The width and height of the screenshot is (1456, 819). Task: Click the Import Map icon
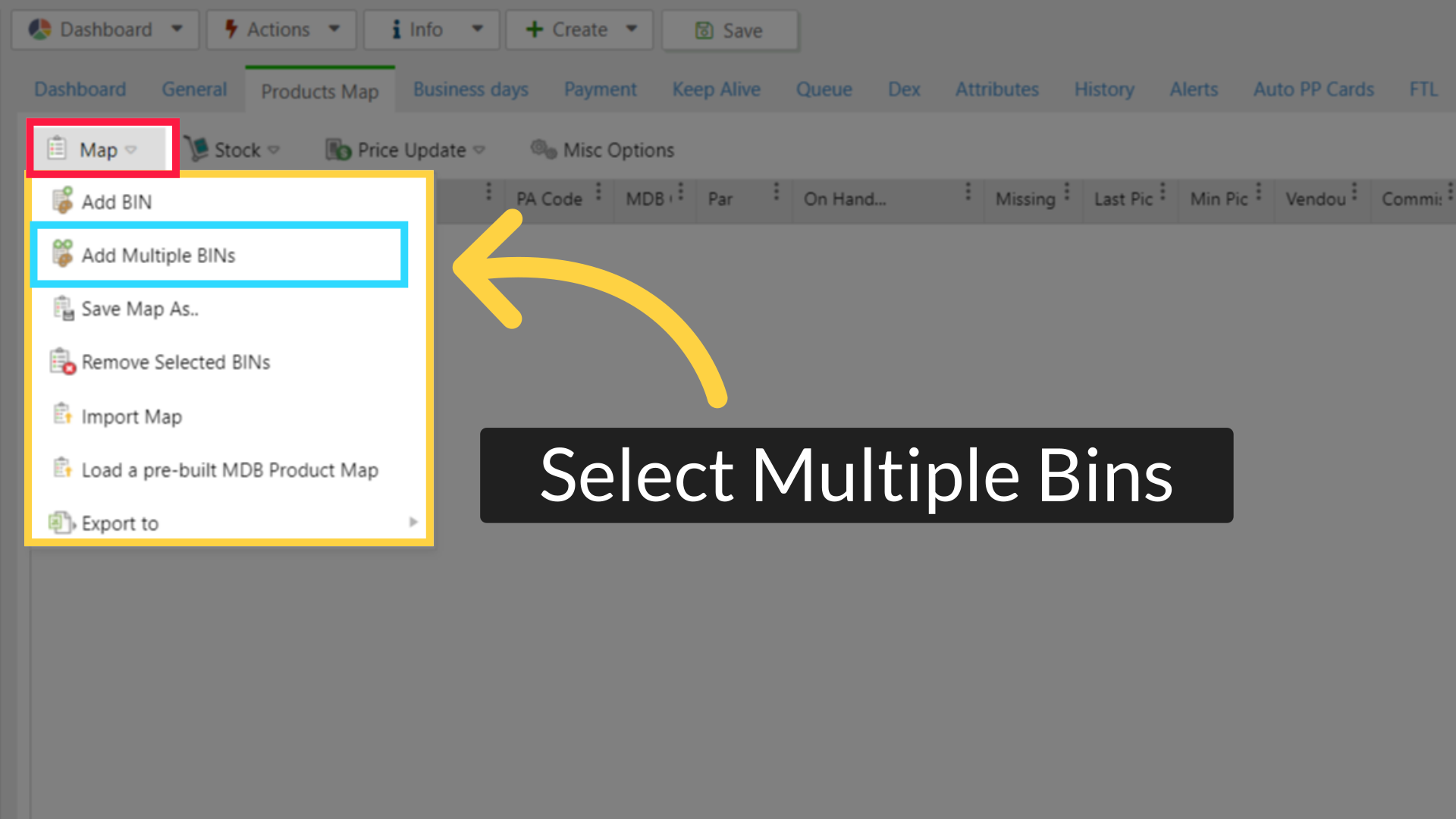(64, 416)
